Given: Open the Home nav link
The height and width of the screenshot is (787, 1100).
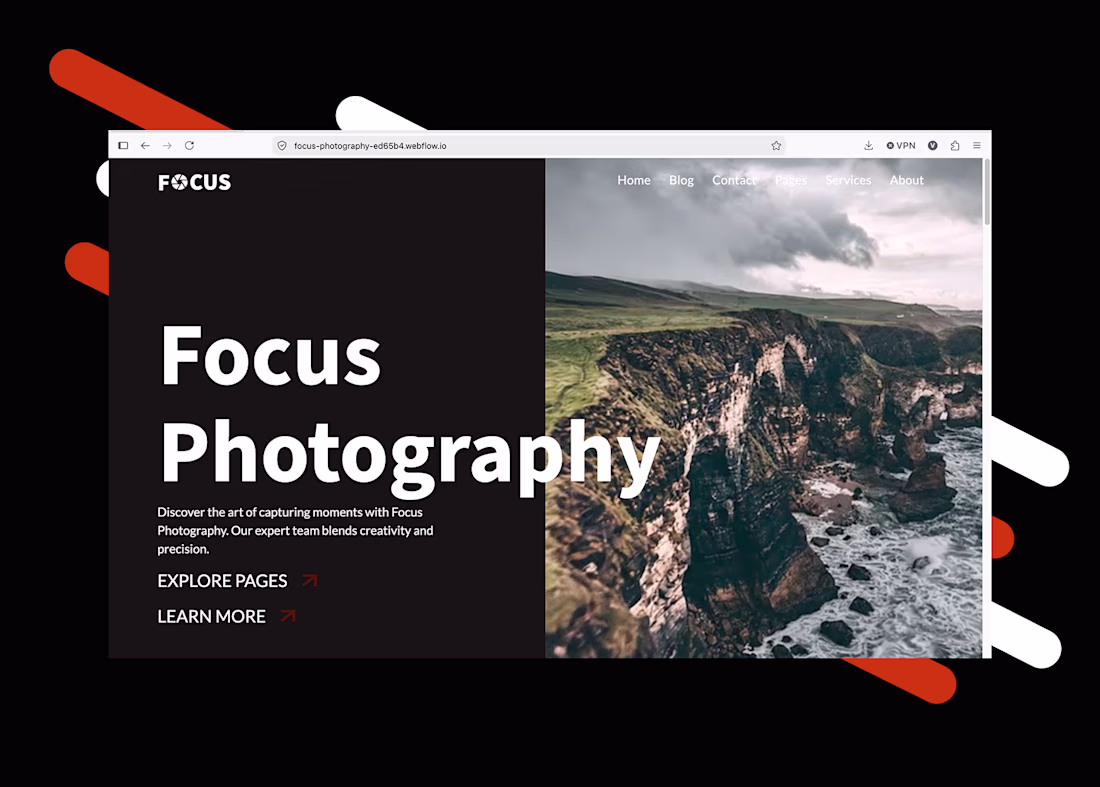Looking at the screenshot, I should point(633,180).
